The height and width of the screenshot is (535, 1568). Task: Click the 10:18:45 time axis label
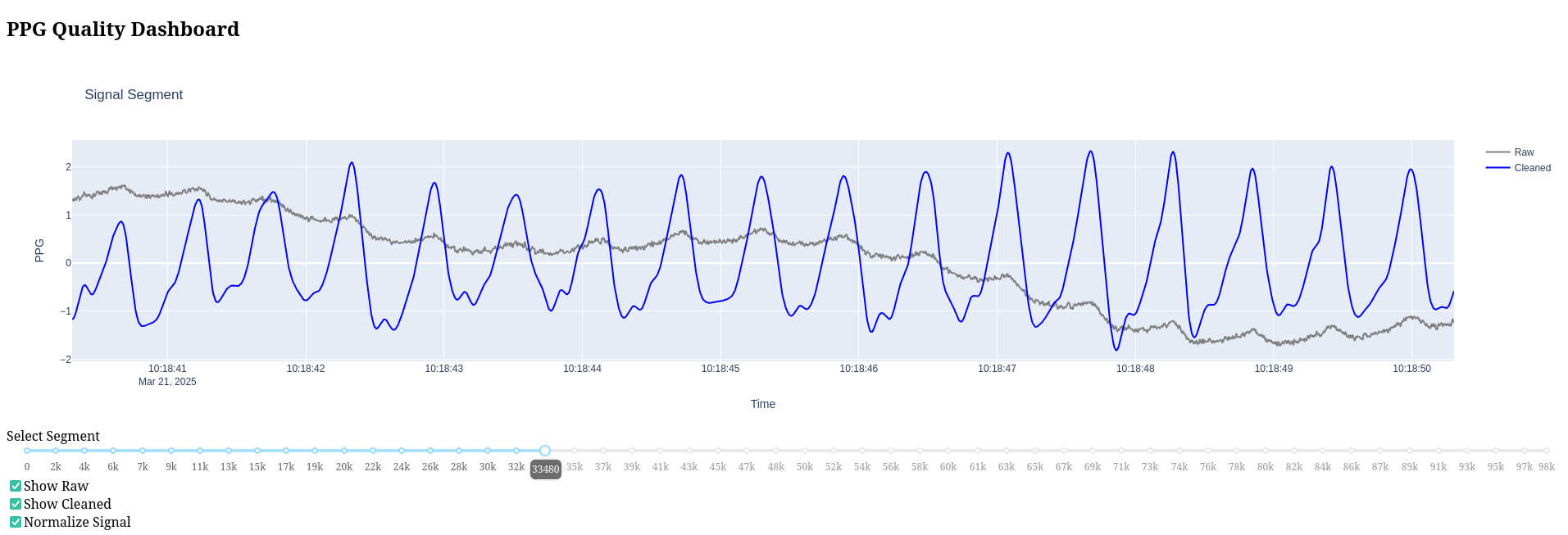tap(720, 369)
